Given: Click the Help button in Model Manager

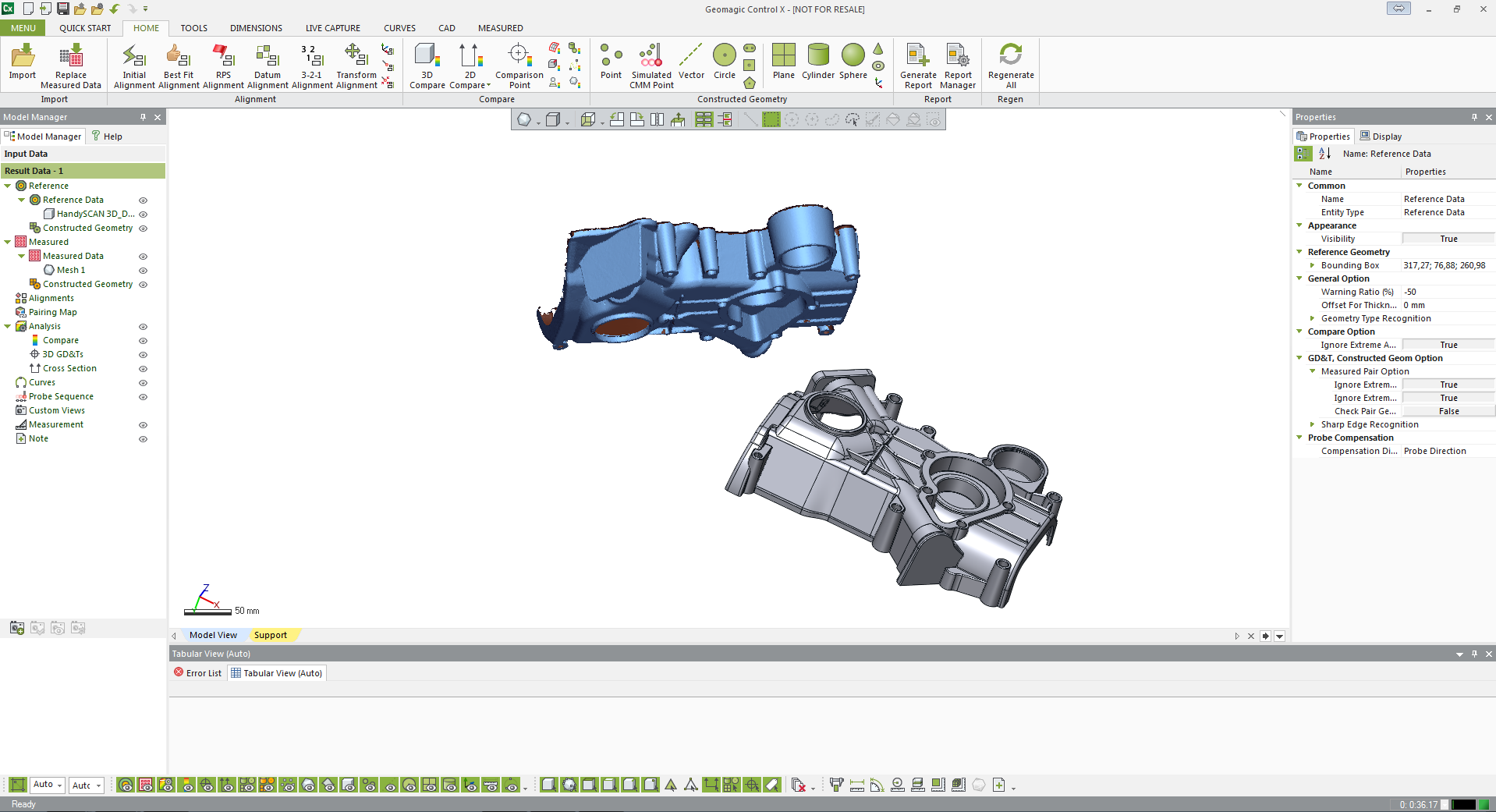Looking at the screenshot, I should pos(107,137).
